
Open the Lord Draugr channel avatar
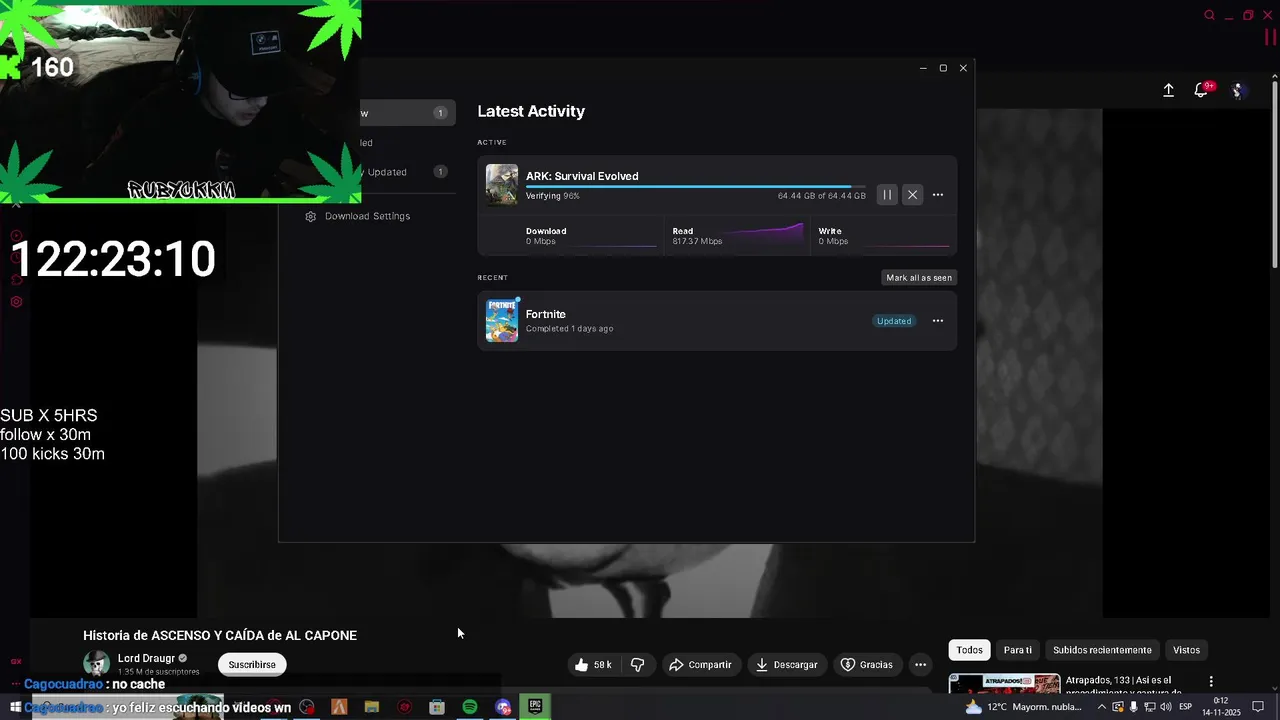pyautogui.click(x=96, y=664)
